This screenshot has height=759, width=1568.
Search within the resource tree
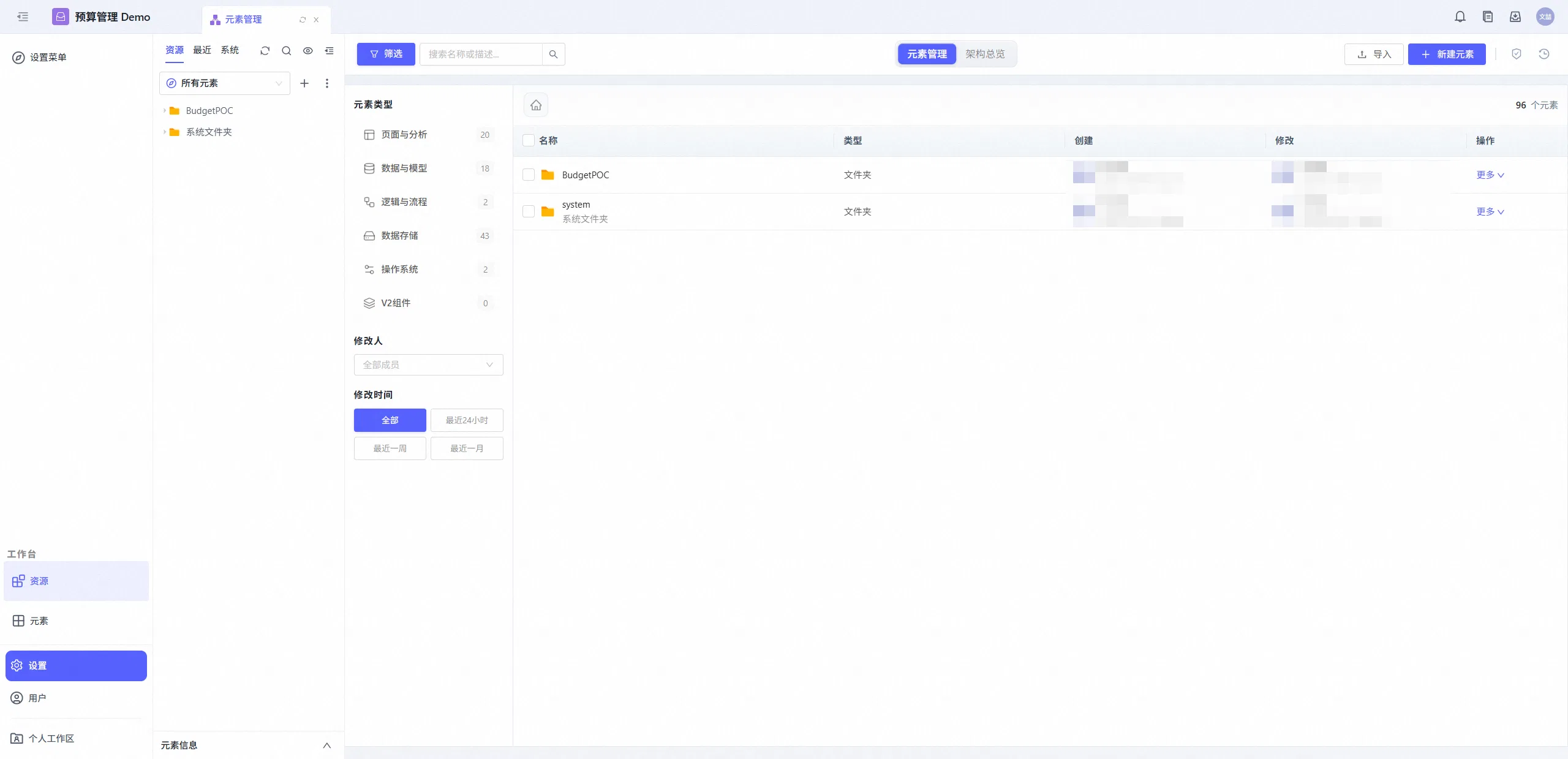click(x=286, y=51)
